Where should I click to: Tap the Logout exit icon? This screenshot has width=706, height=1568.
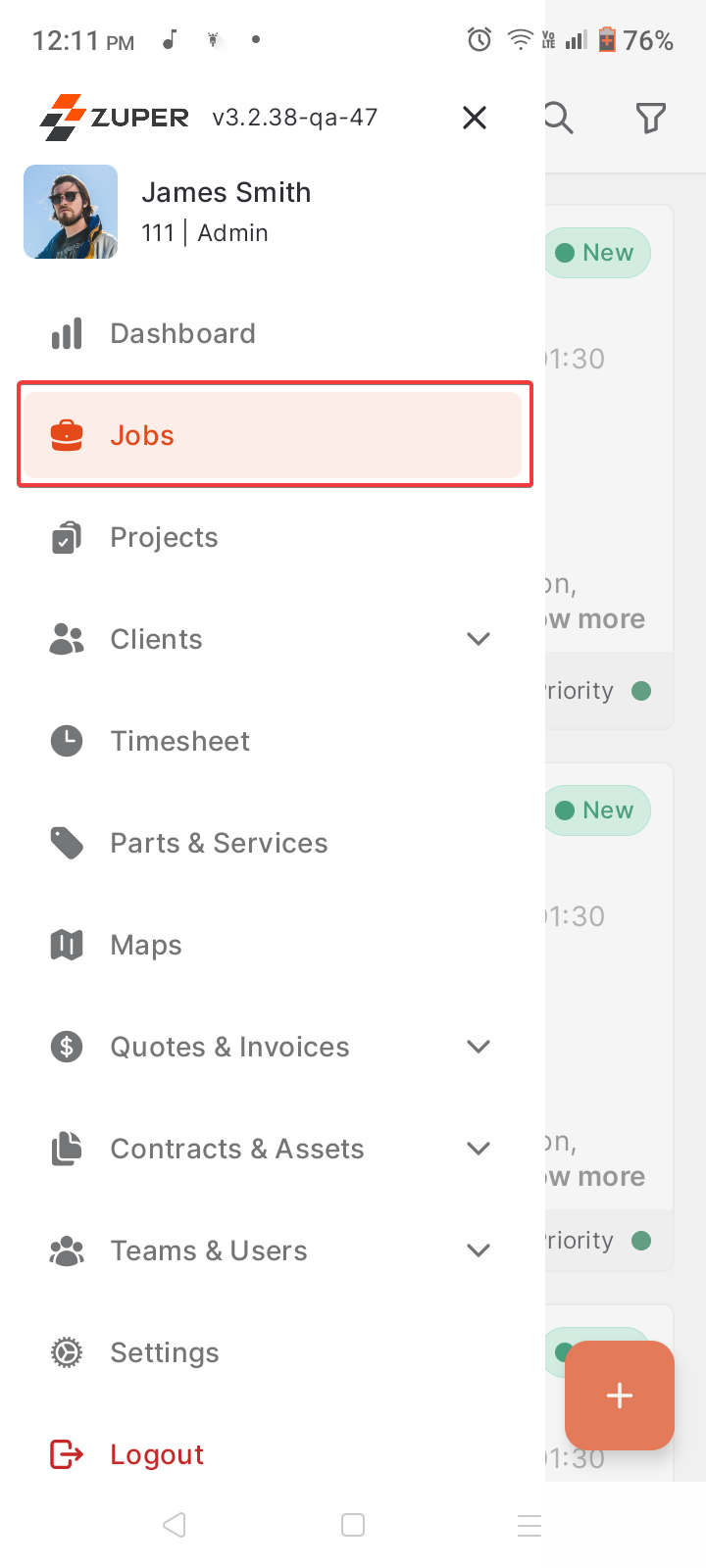coord(67,1454)
